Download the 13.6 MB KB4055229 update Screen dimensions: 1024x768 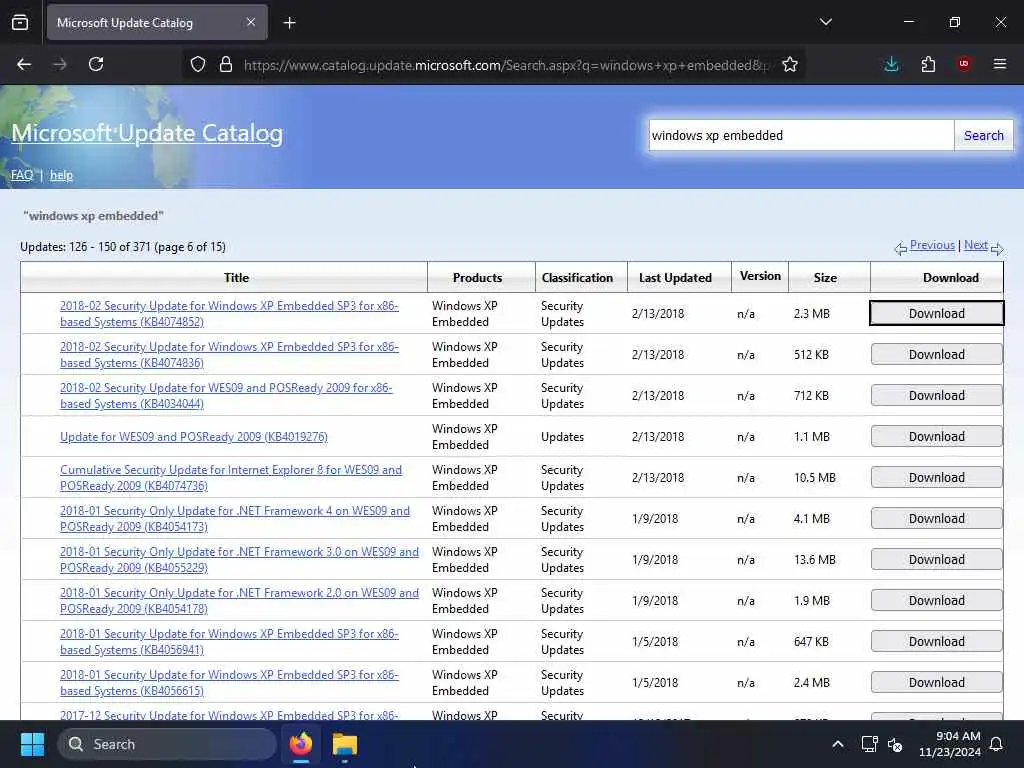click(x=936, y=560)
